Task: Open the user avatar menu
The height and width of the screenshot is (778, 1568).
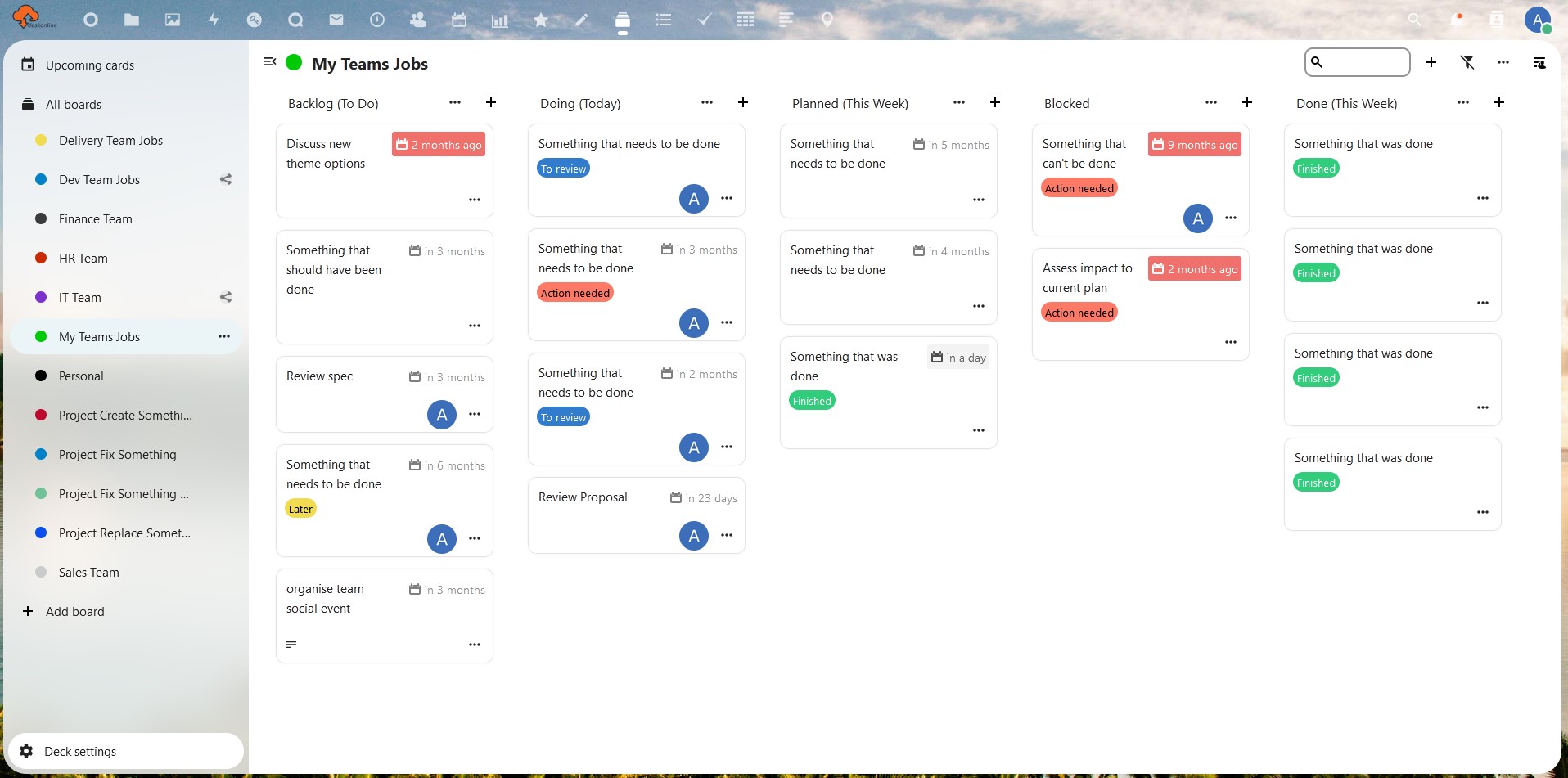Action: pos(1538,20)
